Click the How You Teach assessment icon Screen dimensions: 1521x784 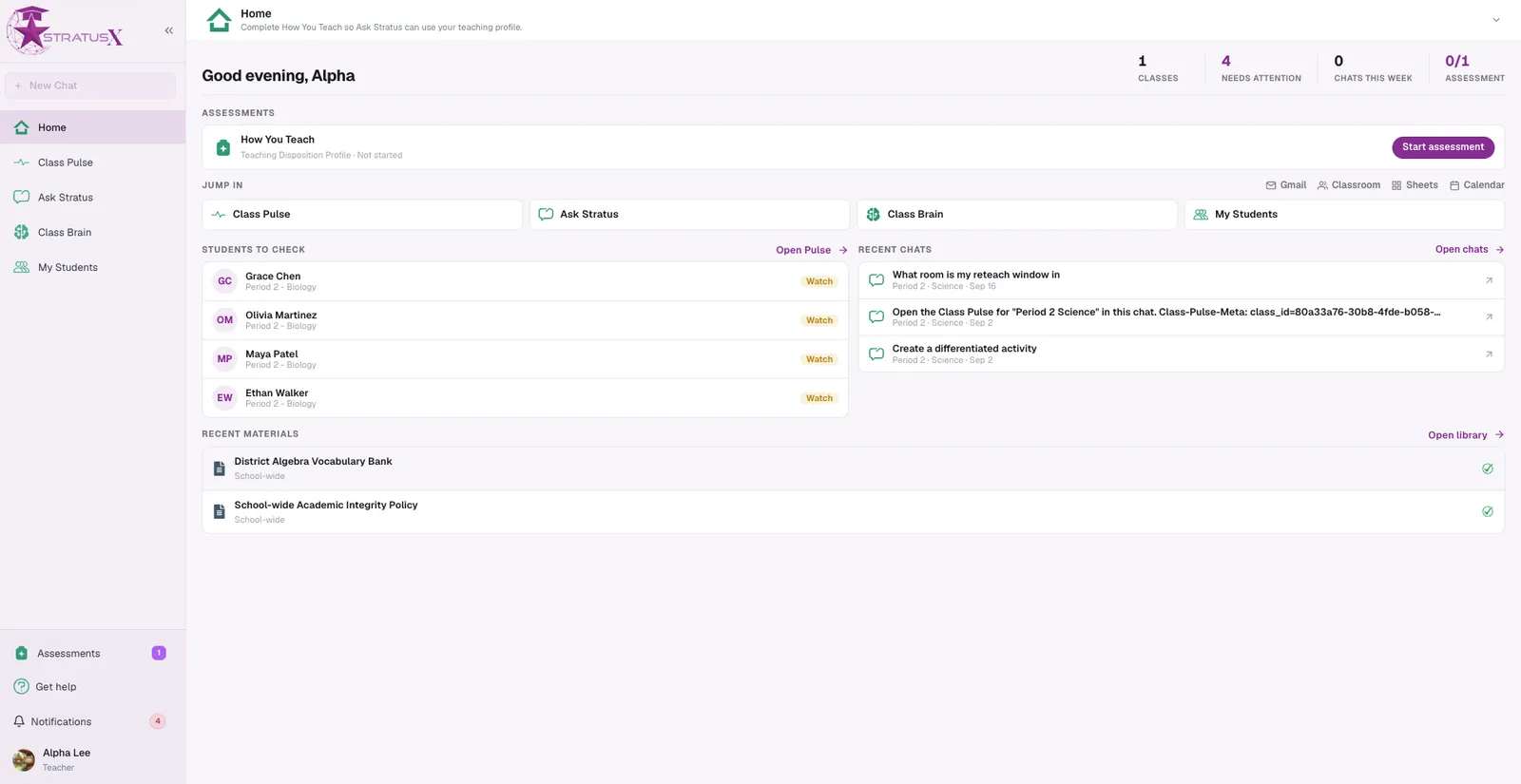click(223, 147)
